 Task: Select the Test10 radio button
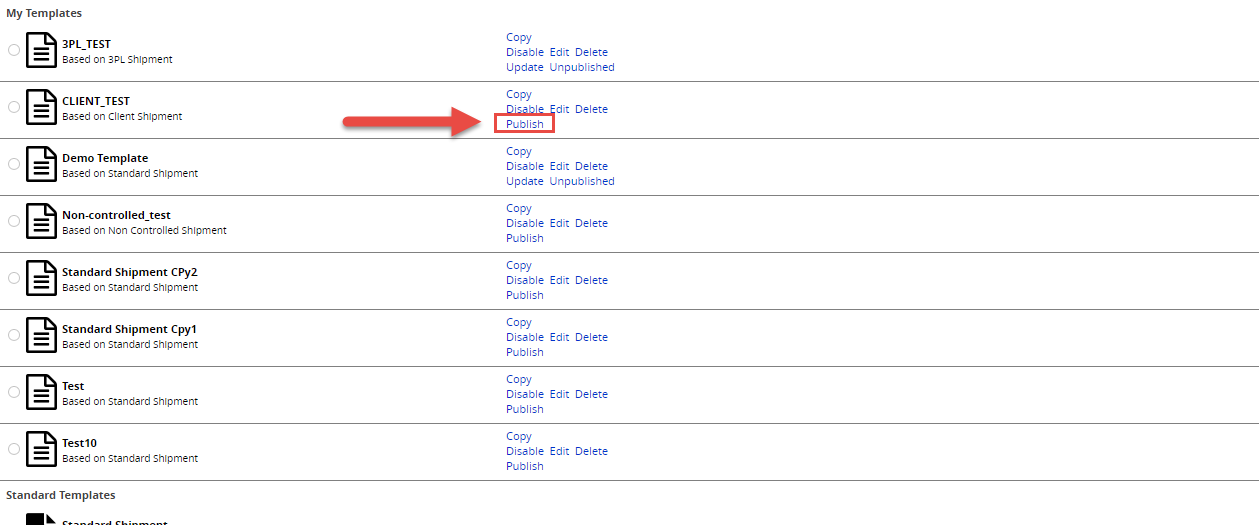pos(14,449)
